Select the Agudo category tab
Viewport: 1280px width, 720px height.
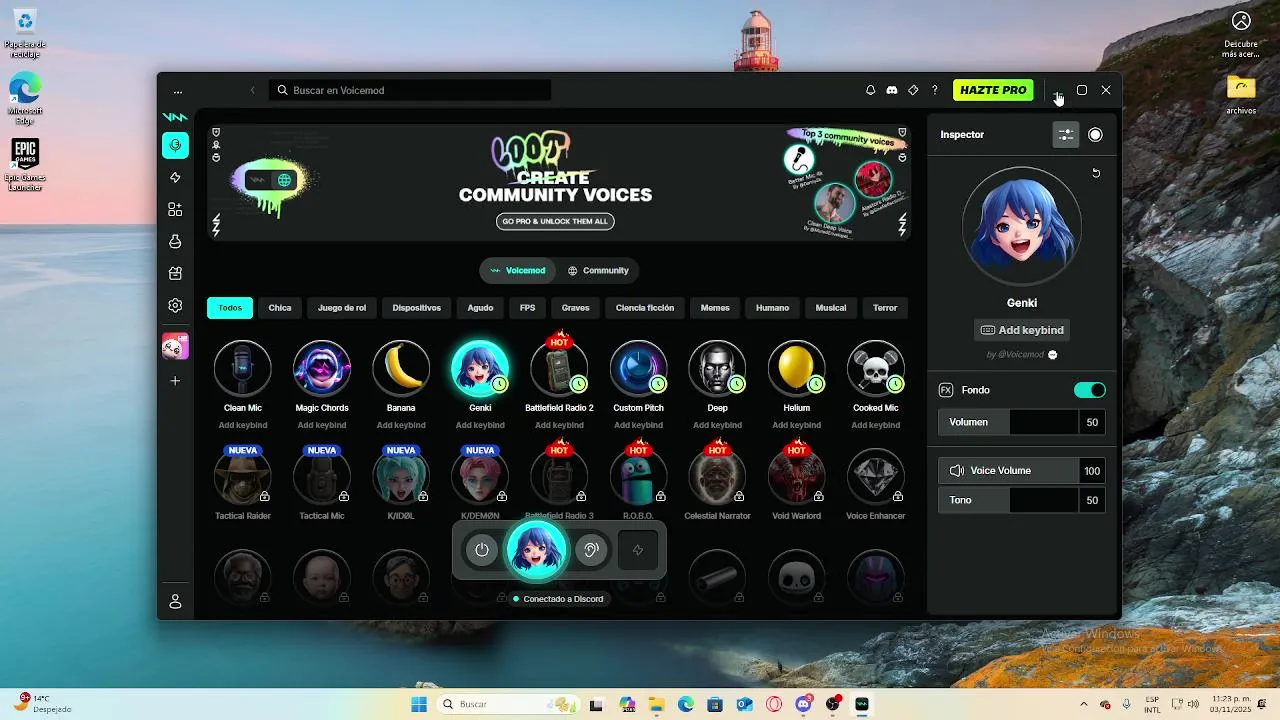click(480, 308)
